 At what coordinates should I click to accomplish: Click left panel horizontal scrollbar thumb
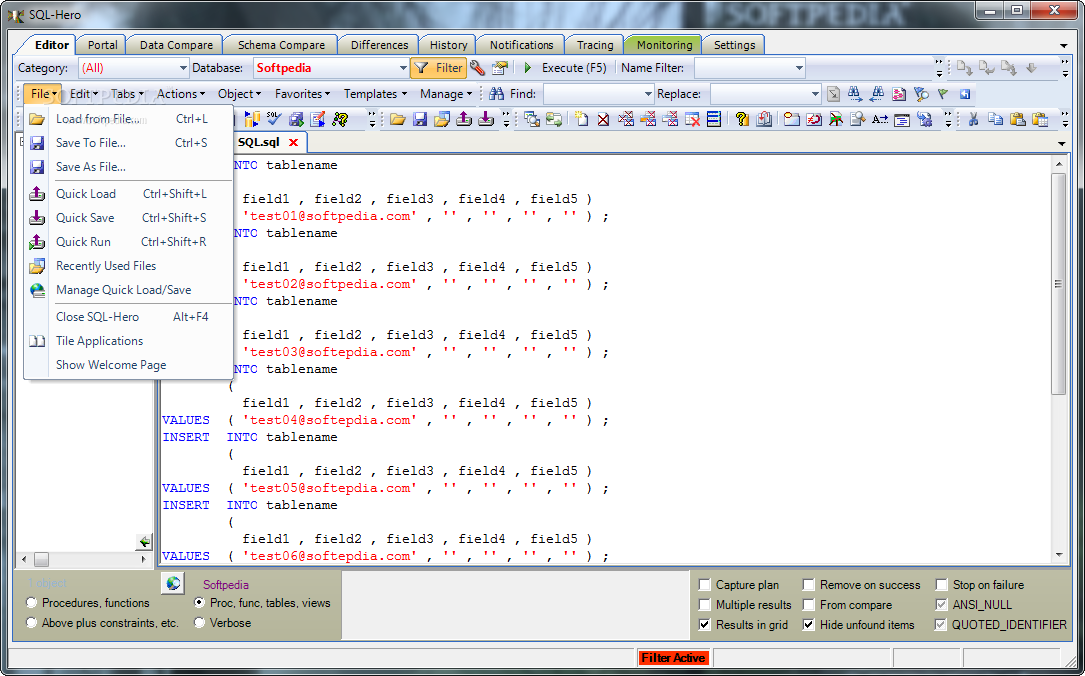42,559
